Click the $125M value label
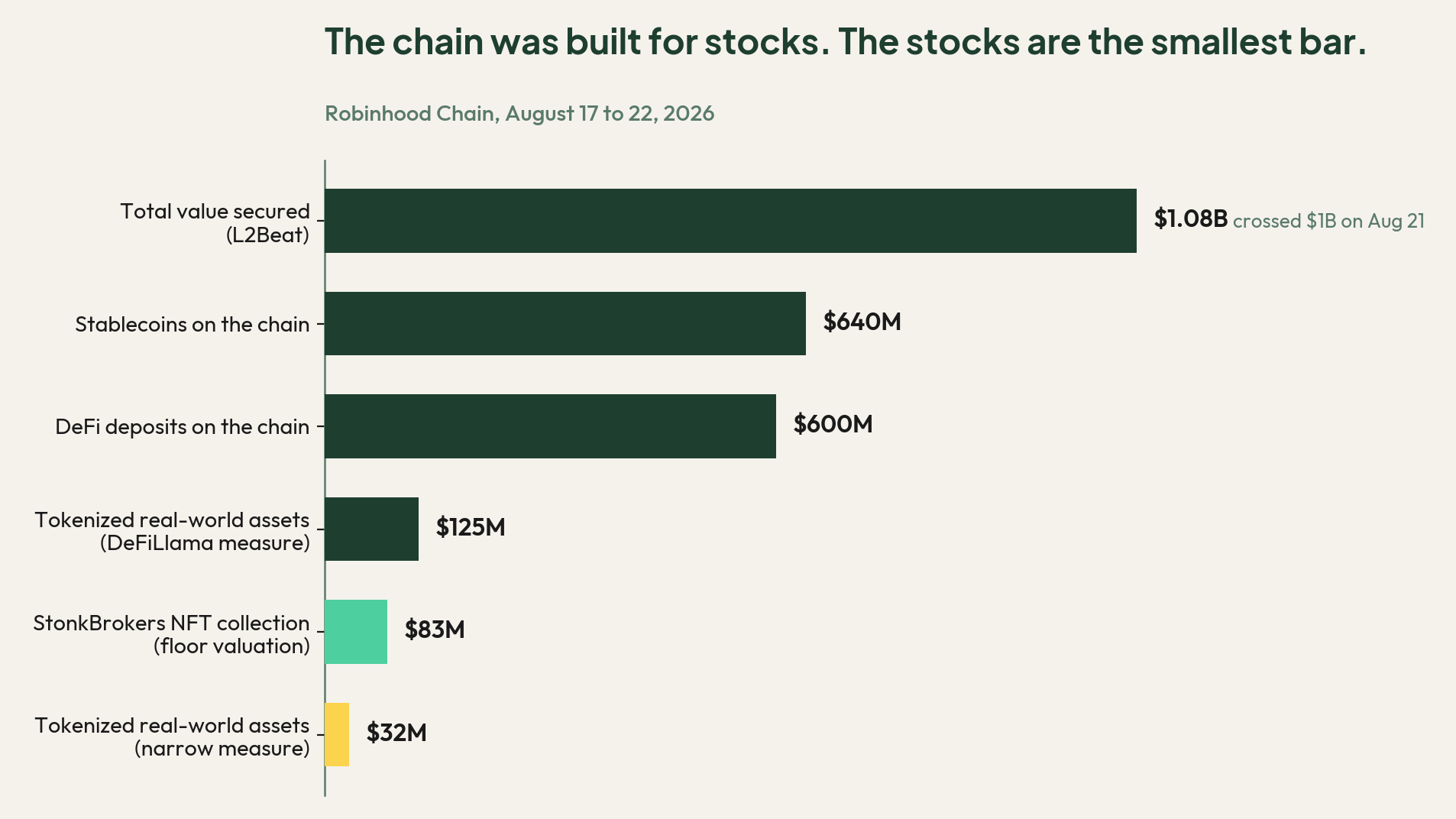Image resolution: width=1456 pixels, height=819 pixels. [x=471, y=527]
